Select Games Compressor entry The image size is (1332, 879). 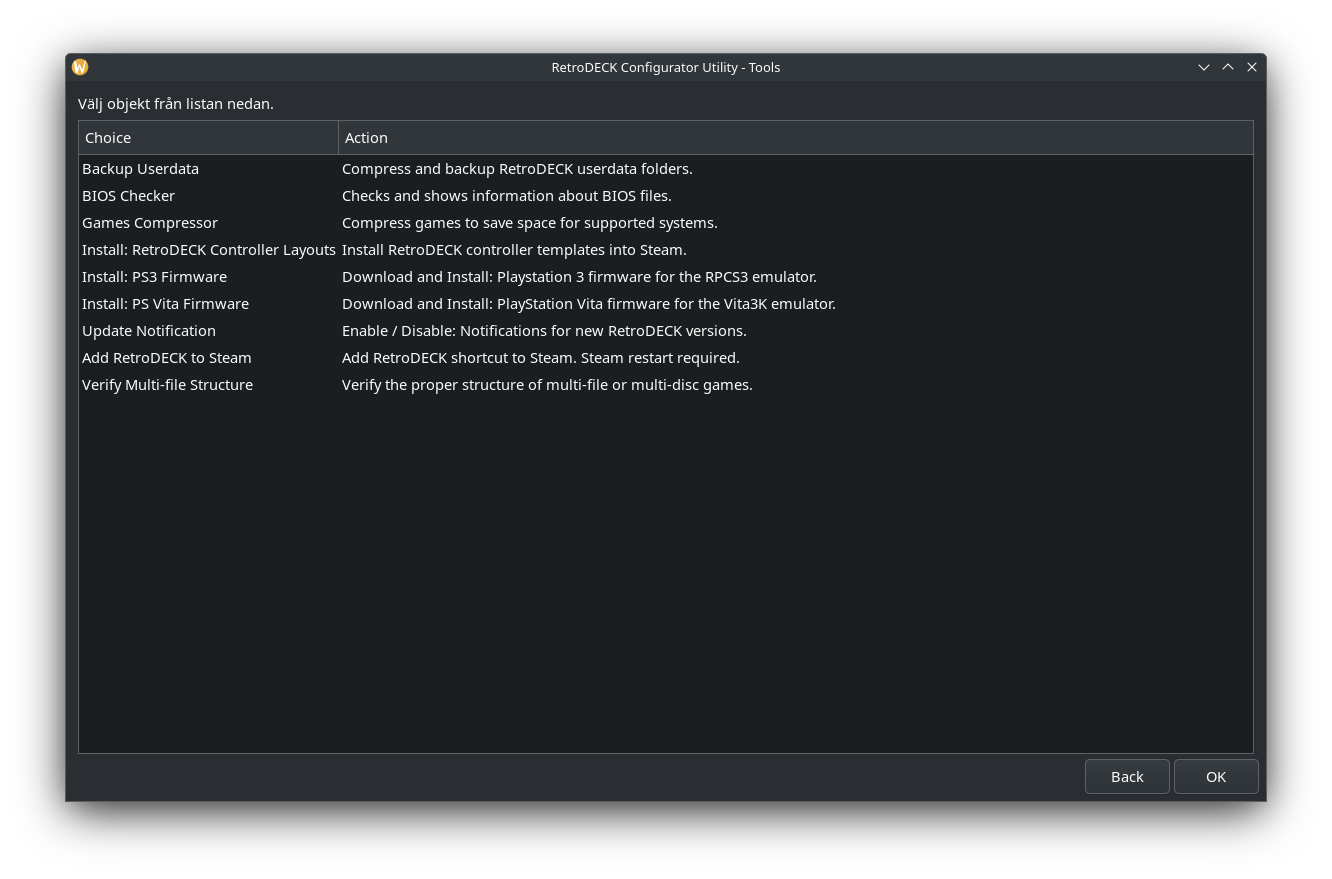pyautogui.click(x=149, y=223)
